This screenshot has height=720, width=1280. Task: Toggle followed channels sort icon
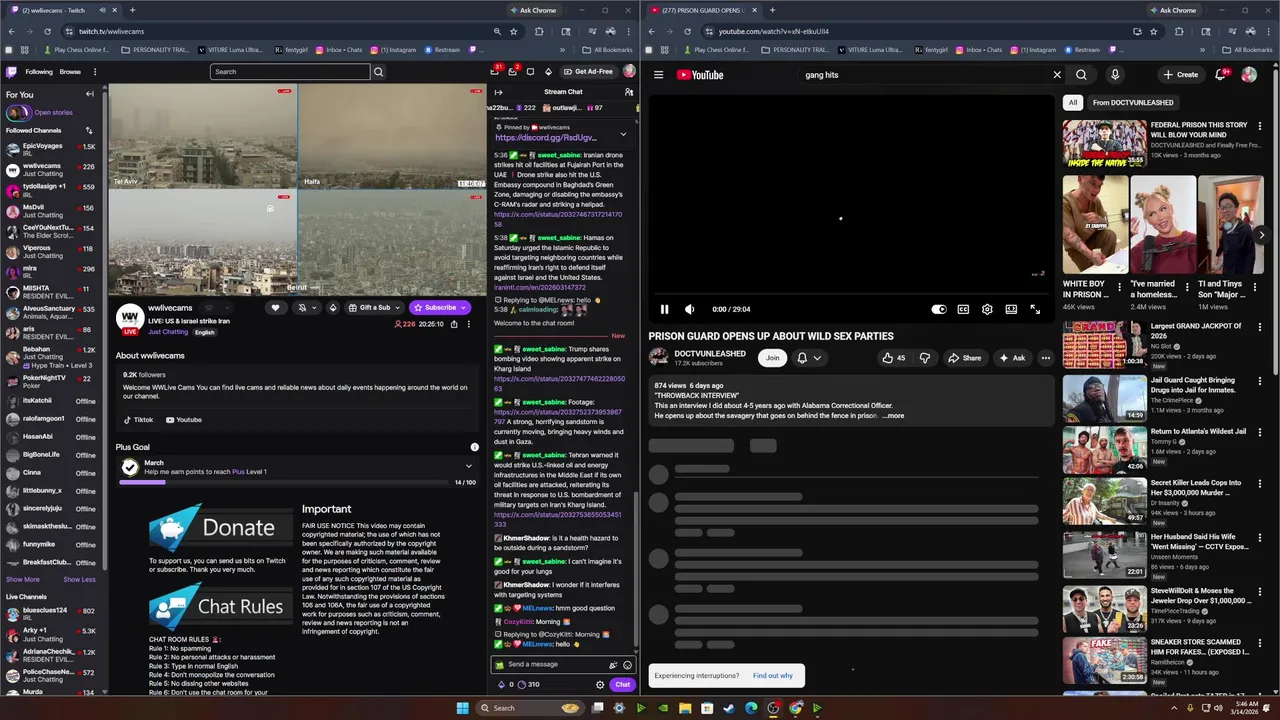(x=89, y=130)
